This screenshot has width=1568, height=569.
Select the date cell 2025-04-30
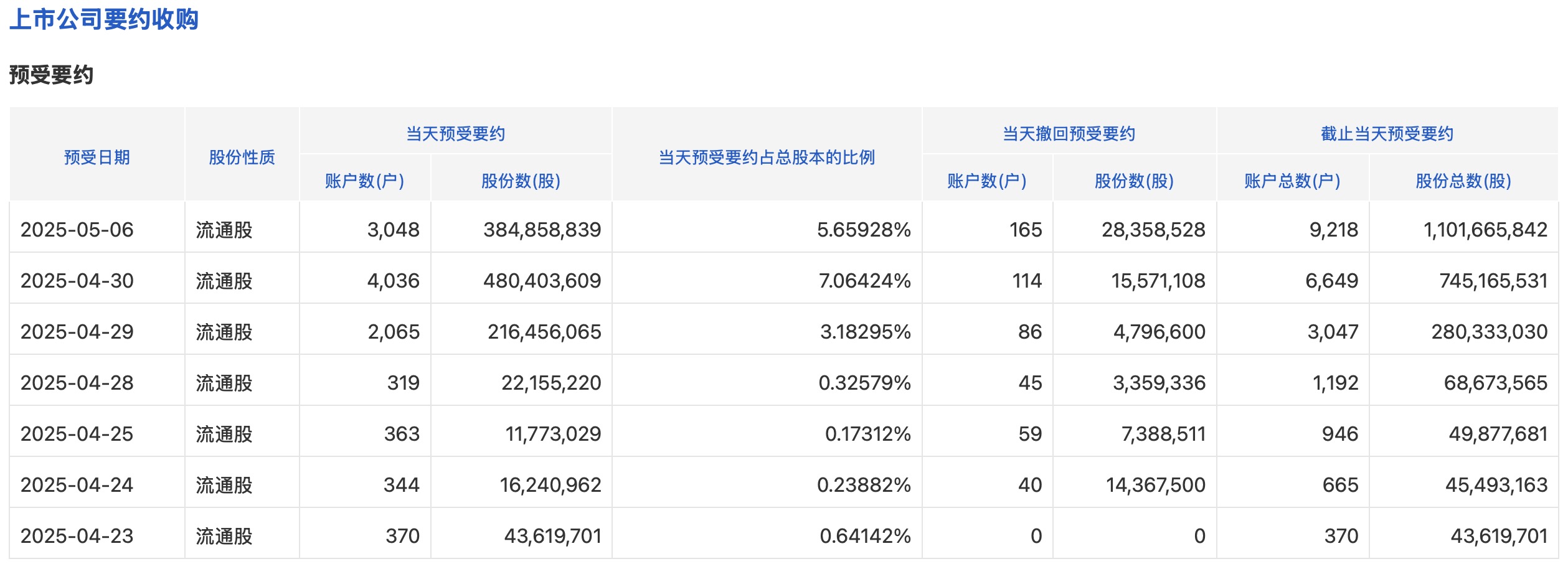pyautogui.click(x=77, y=281)
